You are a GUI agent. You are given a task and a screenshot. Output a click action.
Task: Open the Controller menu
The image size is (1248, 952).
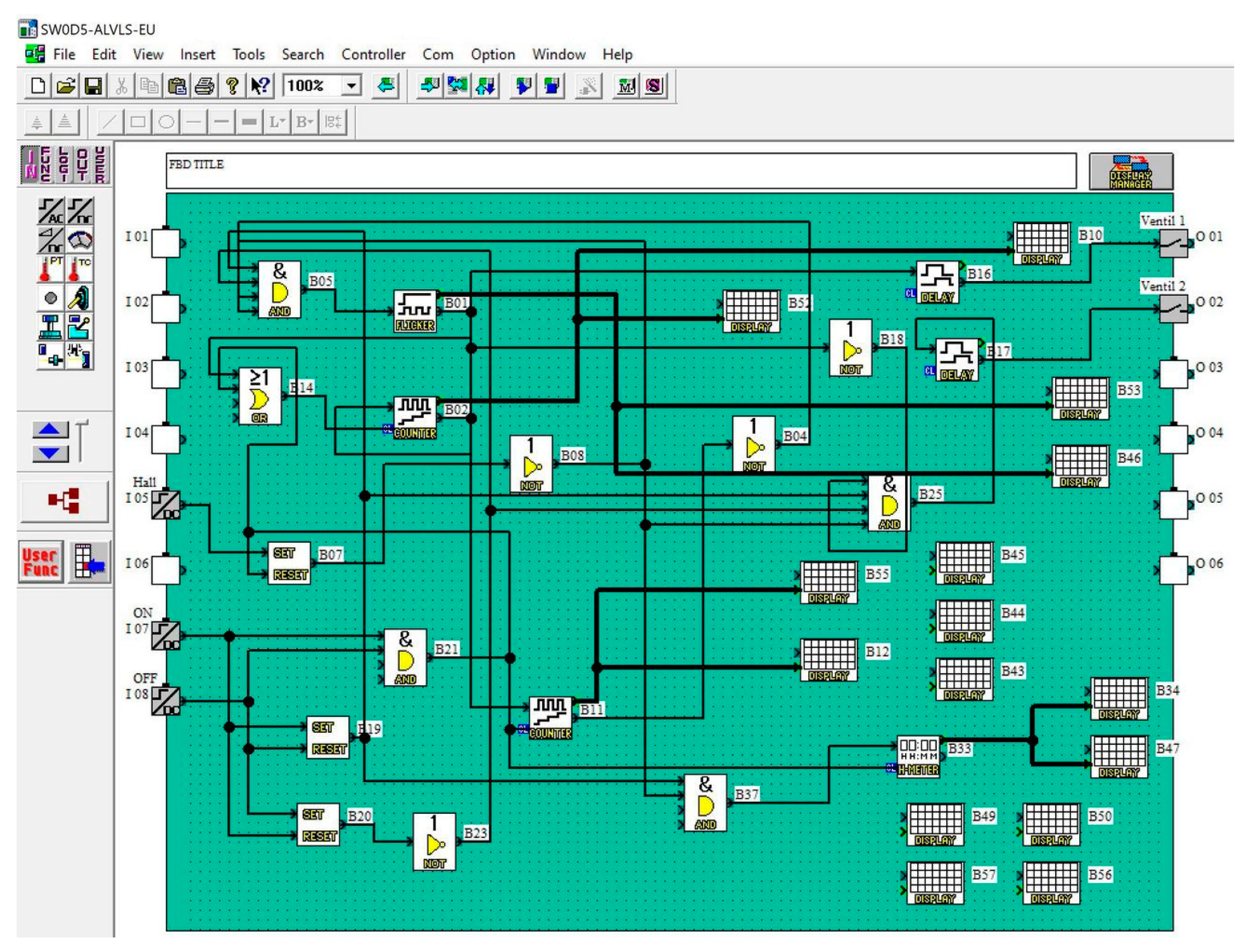(x=373, y=55)
